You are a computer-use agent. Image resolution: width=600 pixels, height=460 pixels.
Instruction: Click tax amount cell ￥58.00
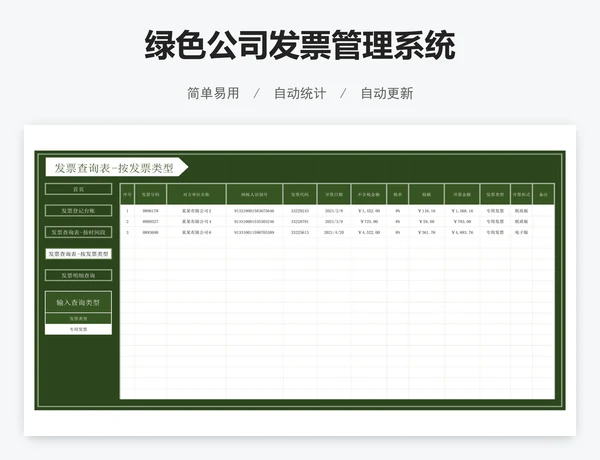pyautogui.click(x=427, y=222)
